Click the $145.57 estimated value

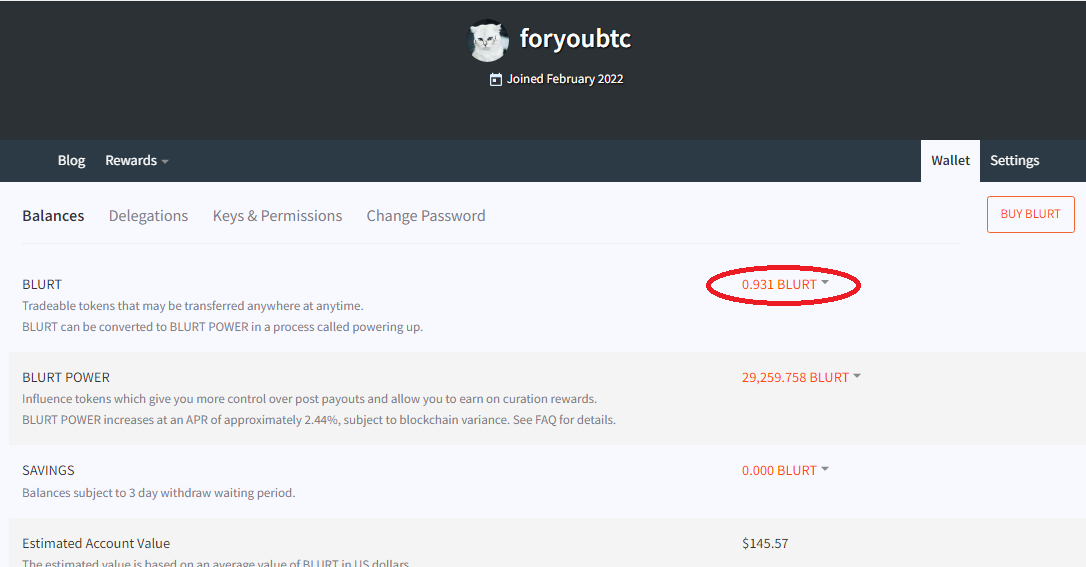pyautogui.click(x=765, y=543)
